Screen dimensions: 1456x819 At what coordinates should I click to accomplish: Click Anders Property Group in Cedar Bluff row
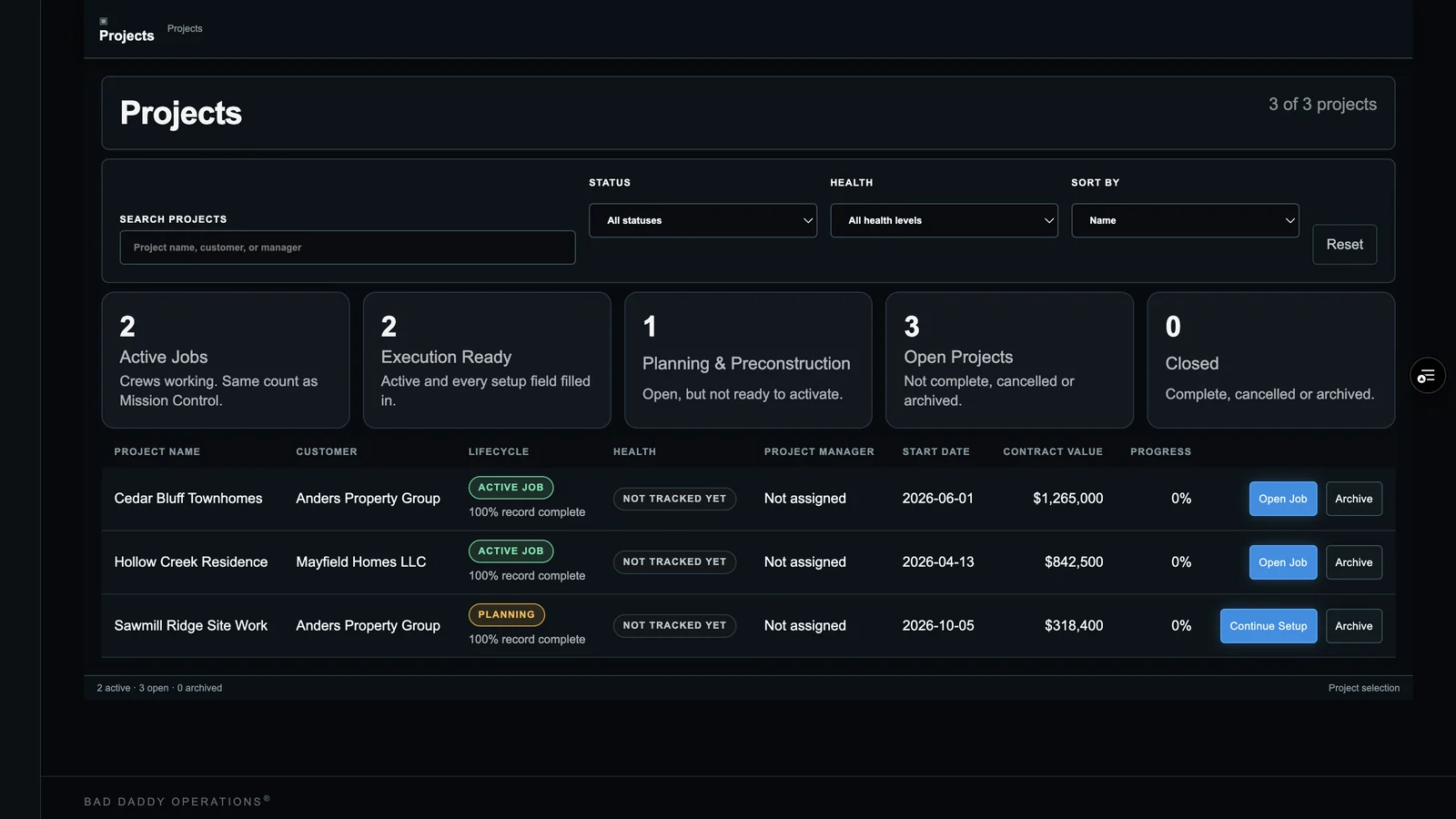coord(368,499)
